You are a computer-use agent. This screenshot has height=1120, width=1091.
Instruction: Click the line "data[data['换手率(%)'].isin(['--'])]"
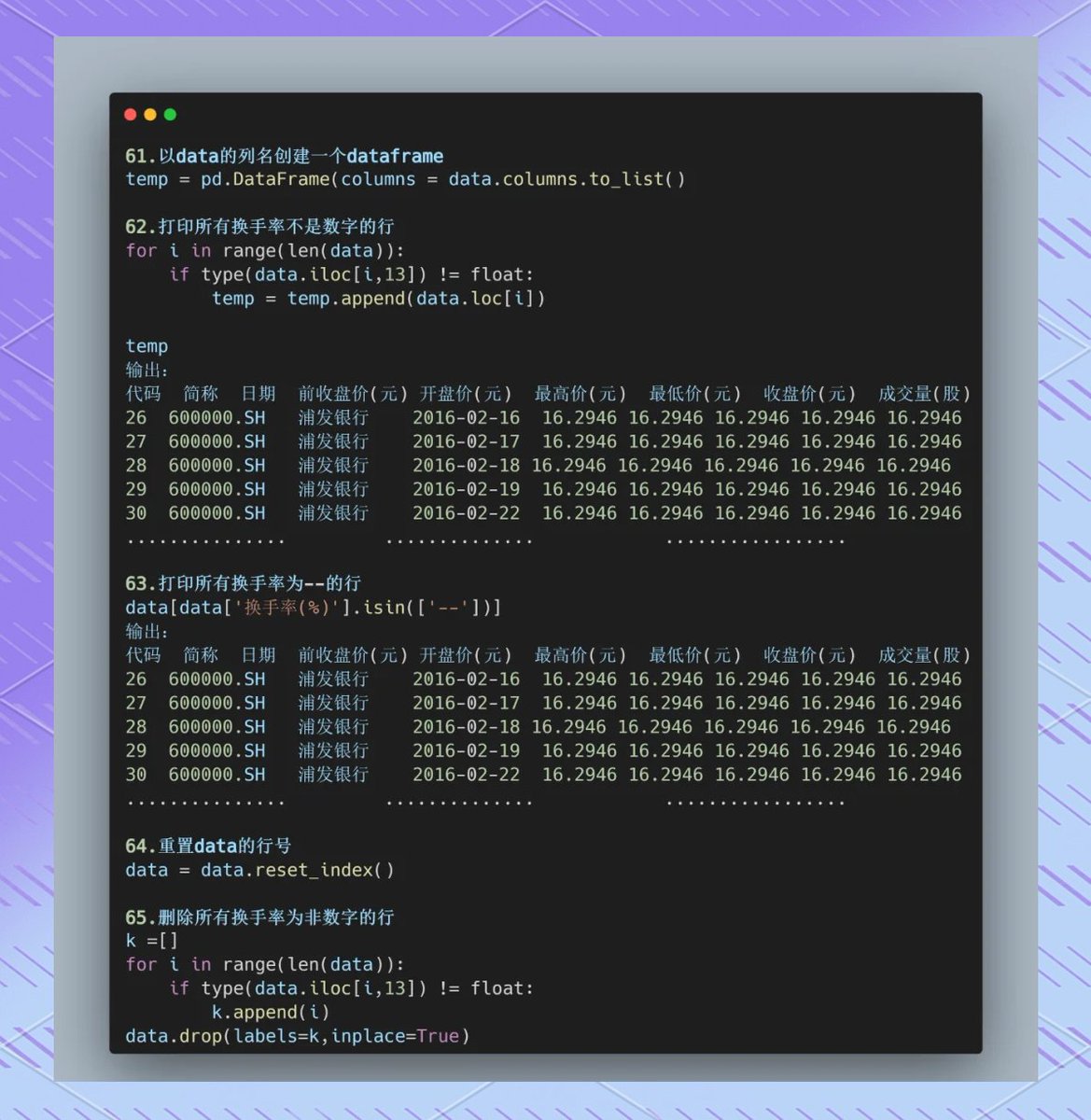pyautogui.click(x=314, y=608)
